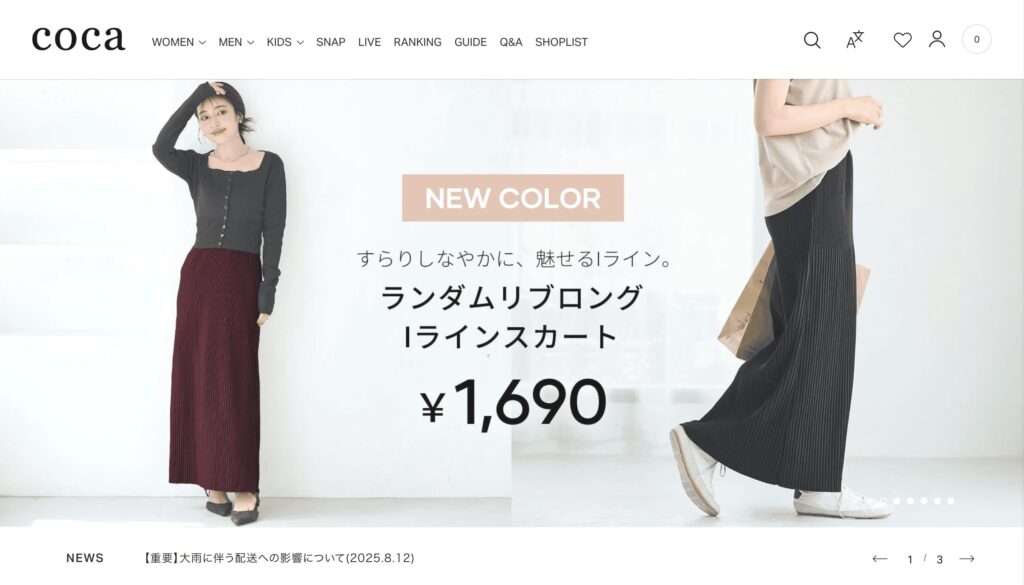
Task: Go to previous news item arrow
Action: [880, 558]
